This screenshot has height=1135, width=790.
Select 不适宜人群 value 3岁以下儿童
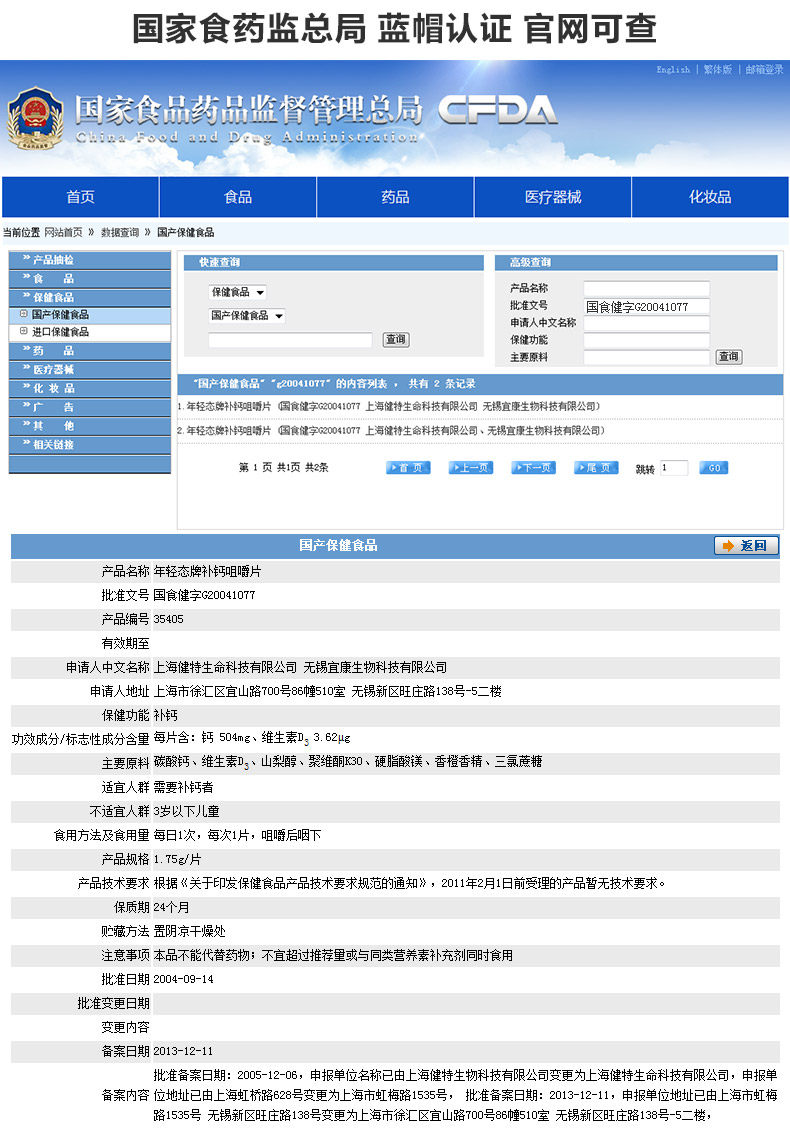[x=187, y=811]
